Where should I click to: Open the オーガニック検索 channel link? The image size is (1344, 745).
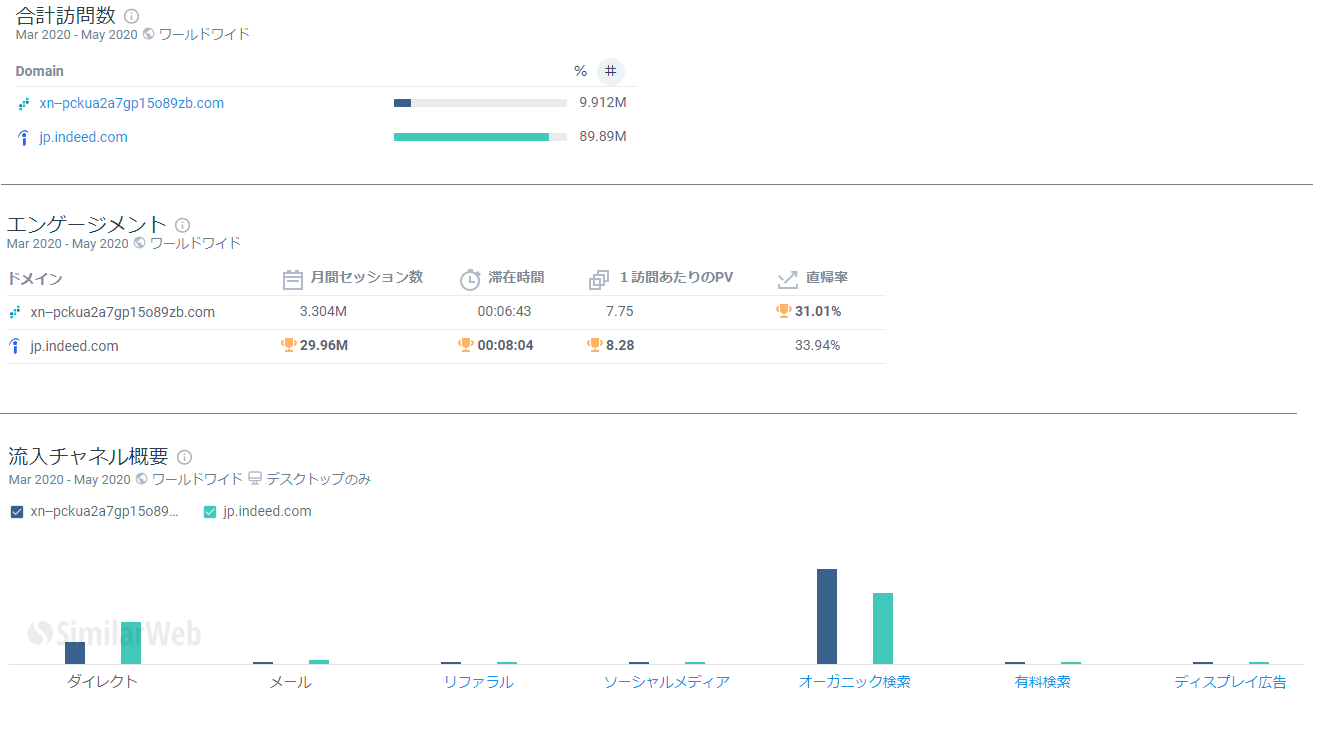(x=855, y=682)
